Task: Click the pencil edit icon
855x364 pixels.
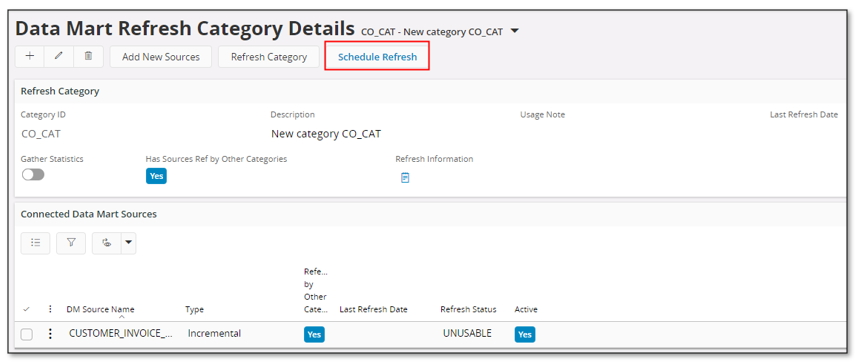Action: pyautogui.click(x=59, y=56)
